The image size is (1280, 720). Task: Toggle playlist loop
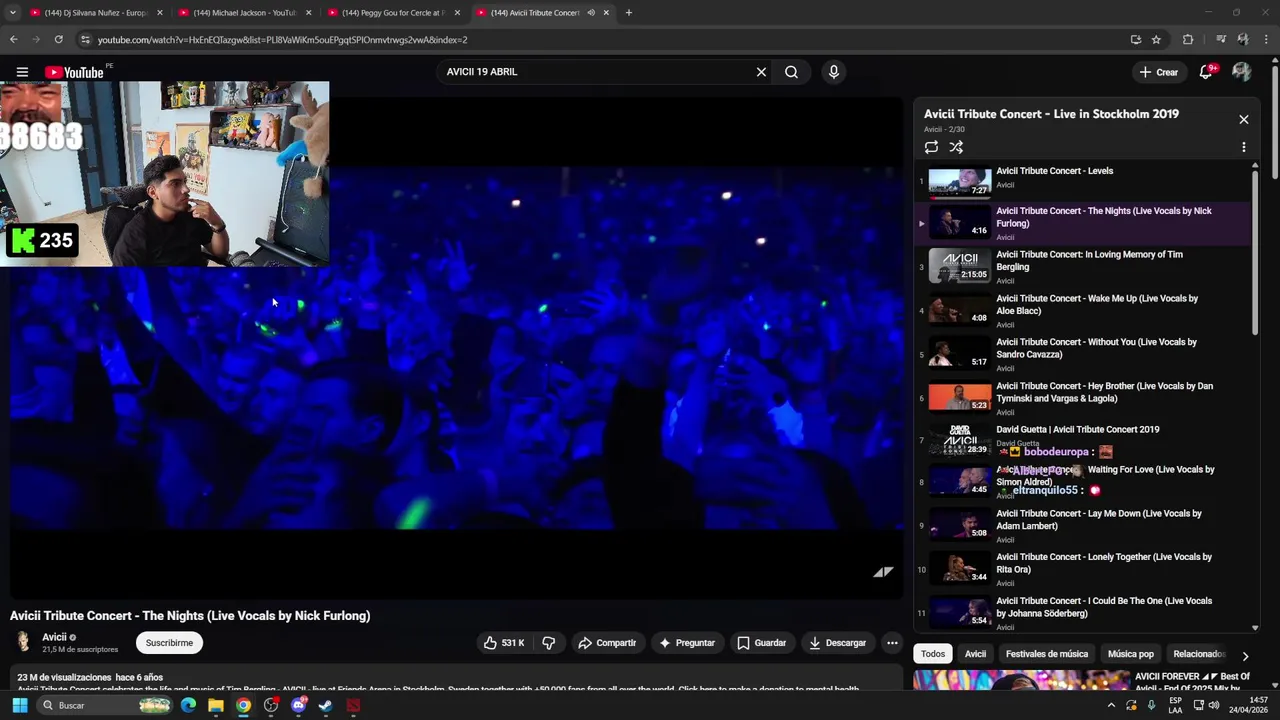tap(931, 147)
